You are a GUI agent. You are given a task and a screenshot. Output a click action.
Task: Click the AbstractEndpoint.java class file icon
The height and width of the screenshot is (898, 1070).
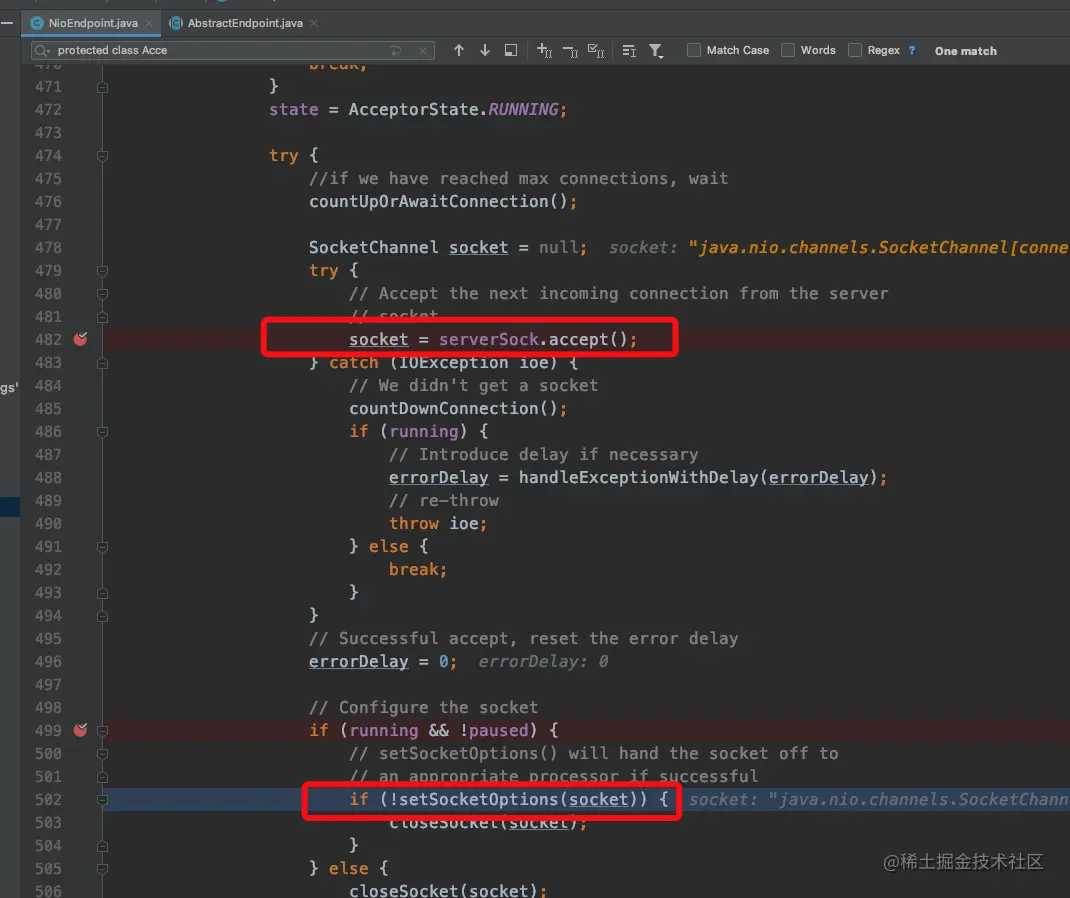click(x=176, y=23)
